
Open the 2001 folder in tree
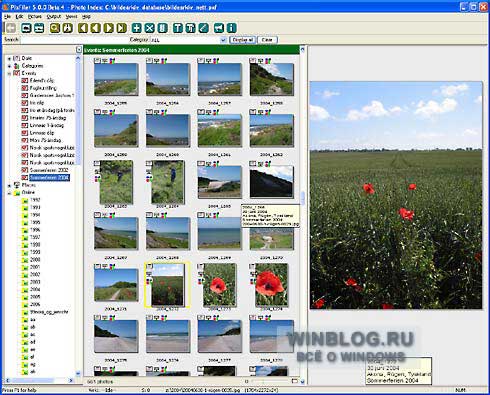(x=35, y=267)
